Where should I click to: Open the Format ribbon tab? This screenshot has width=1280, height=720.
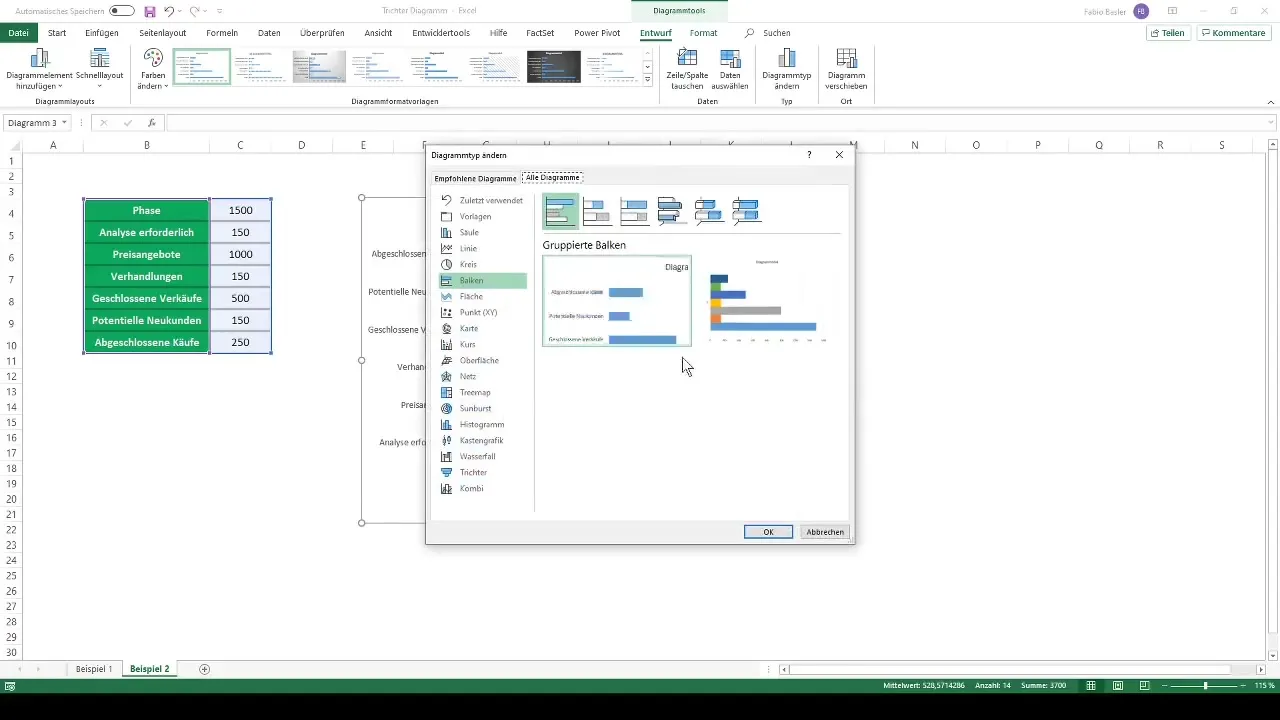point(703,33)
